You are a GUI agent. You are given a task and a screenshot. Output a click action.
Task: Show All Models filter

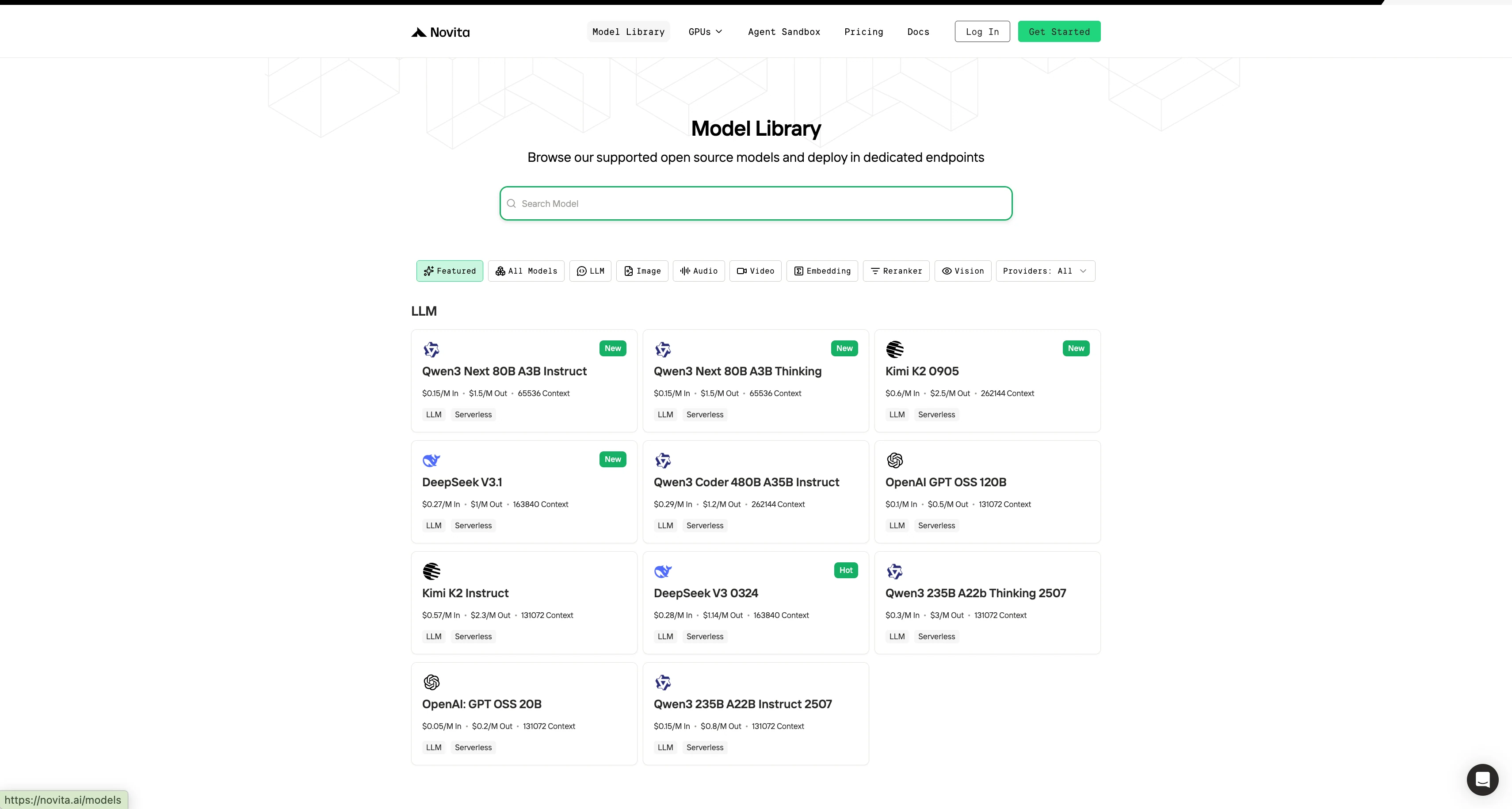coord(526,271)
